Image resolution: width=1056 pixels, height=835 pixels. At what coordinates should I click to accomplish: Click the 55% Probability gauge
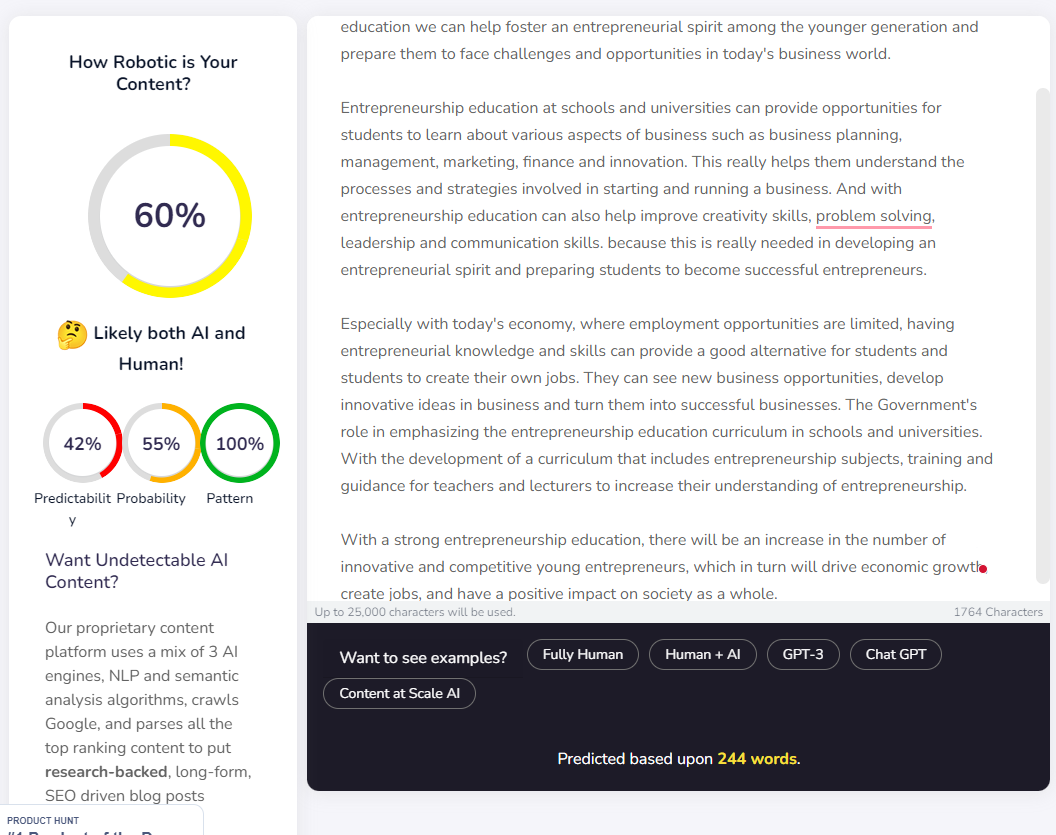[162, 443]
